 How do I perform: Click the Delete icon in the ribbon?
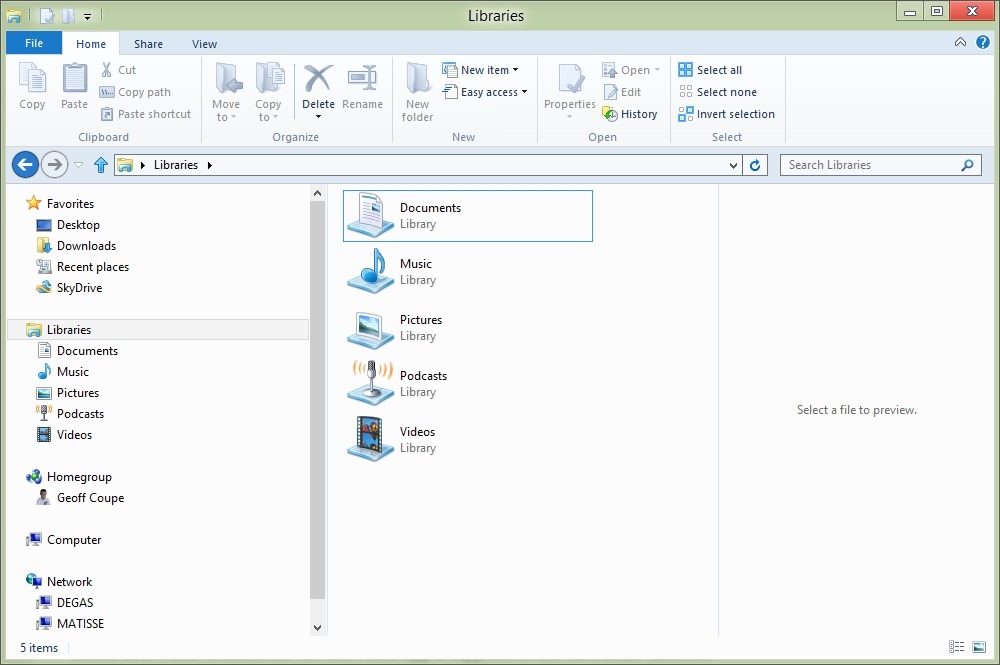coord(318,79)
